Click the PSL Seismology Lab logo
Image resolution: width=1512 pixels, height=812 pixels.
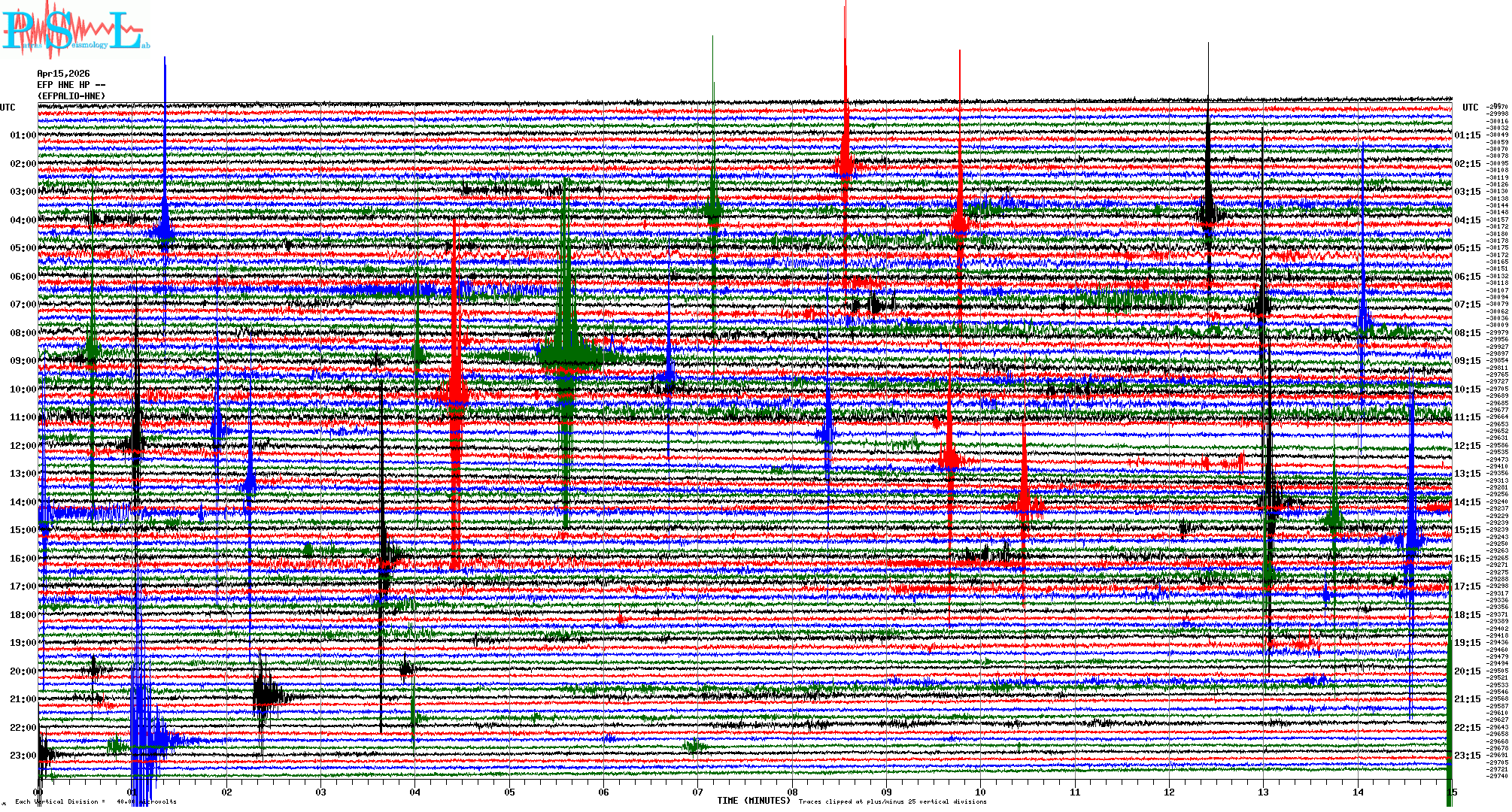pos(75,30)
